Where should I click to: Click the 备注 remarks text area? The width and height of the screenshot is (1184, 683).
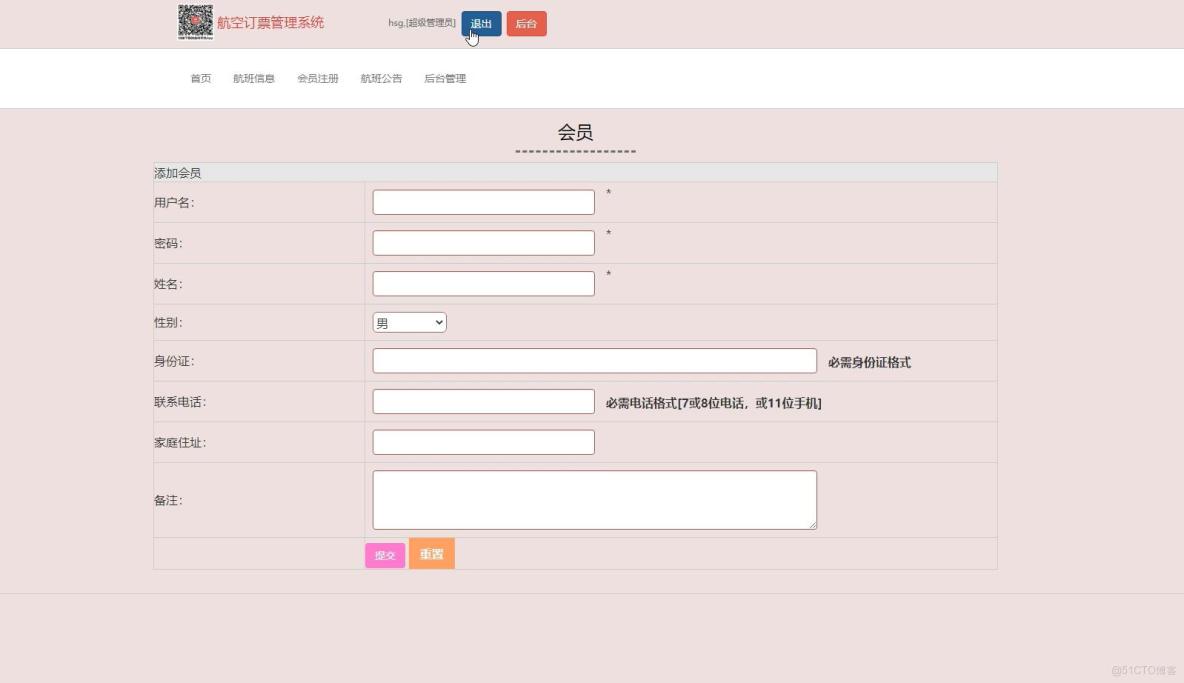tap(594, 499)
